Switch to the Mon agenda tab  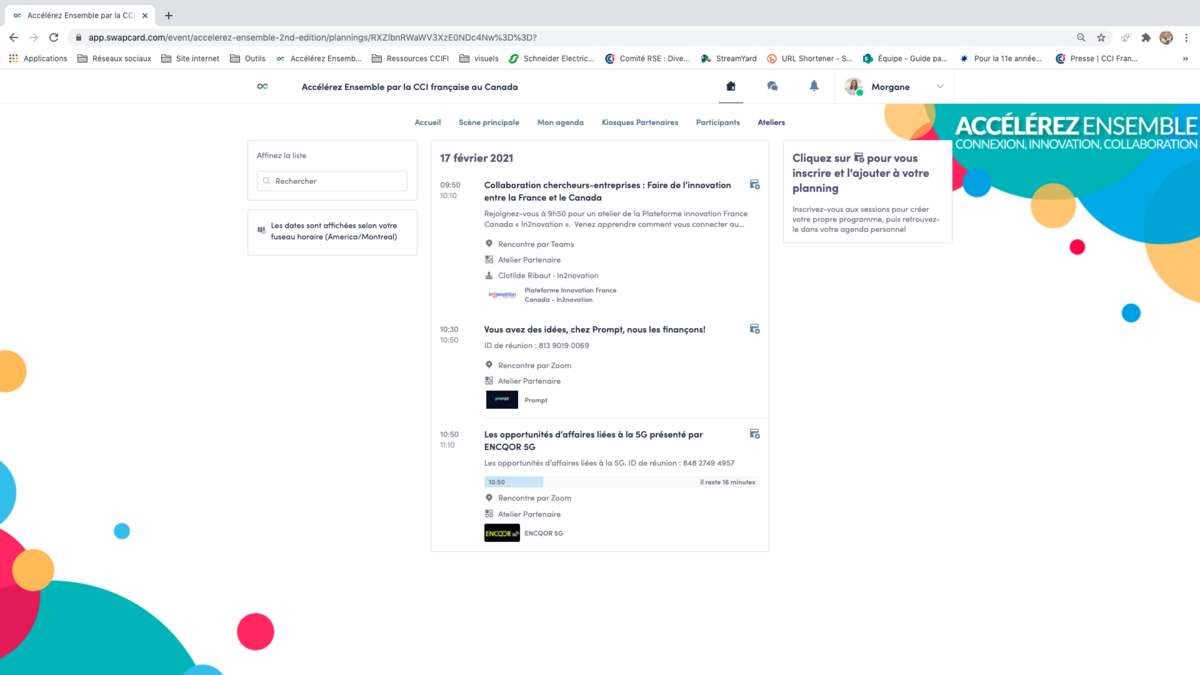560,122
